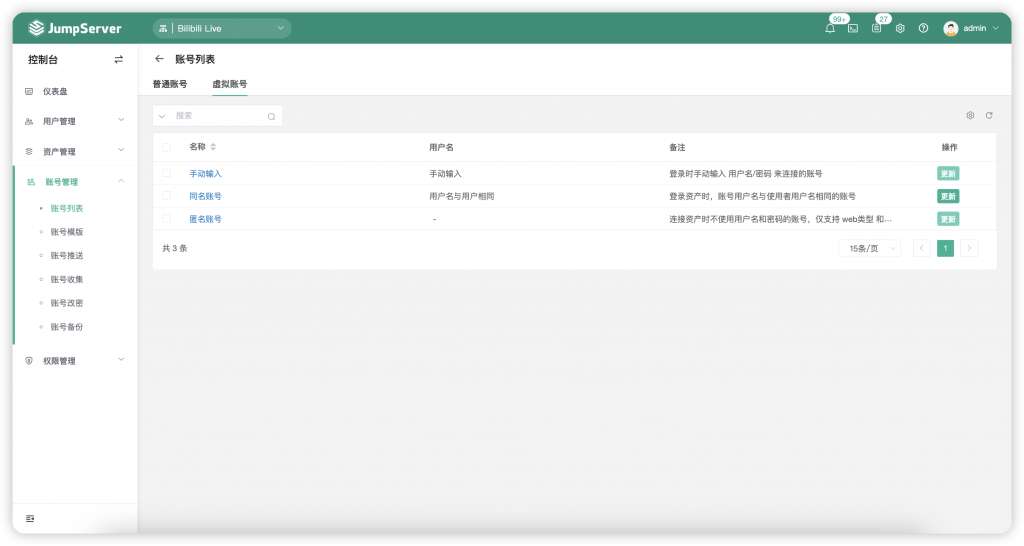
Task: Go to next page arrow
Action: [969, 248]
